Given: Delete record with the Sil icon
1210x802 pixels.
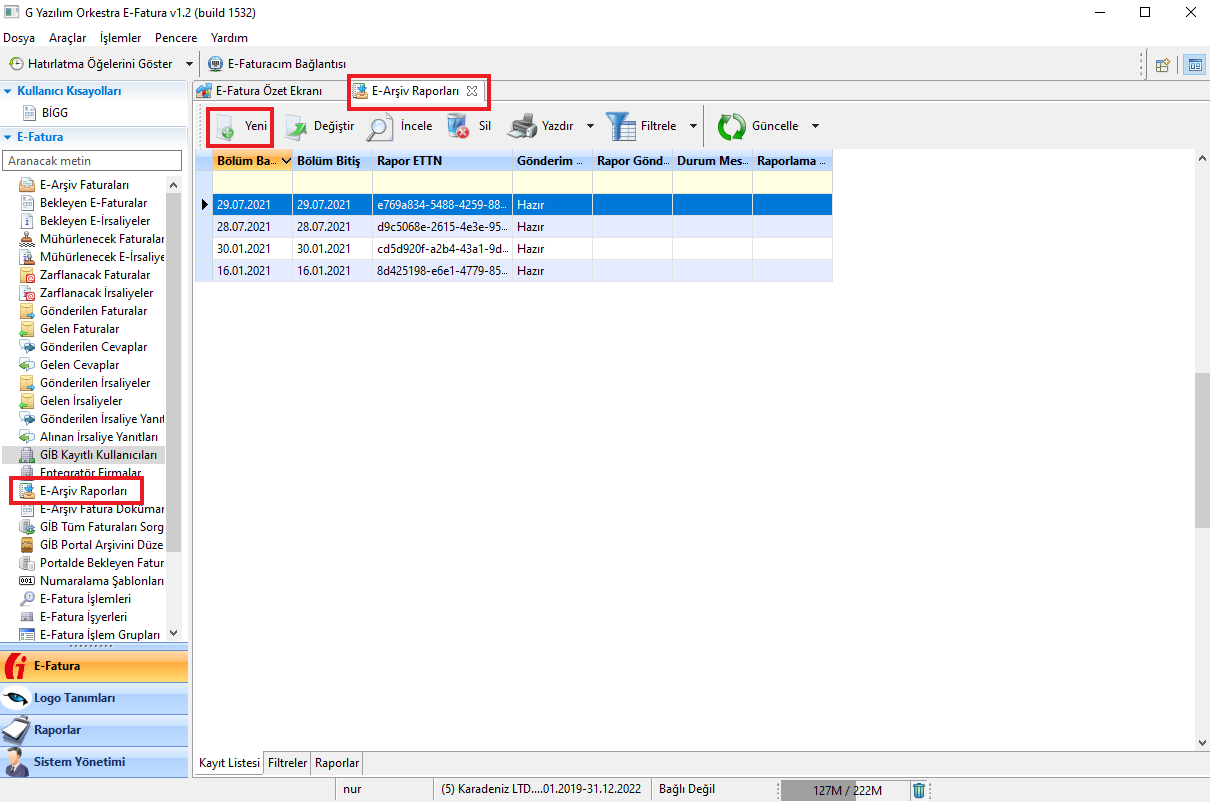Looking at the screenshot, I should (458, 127).
